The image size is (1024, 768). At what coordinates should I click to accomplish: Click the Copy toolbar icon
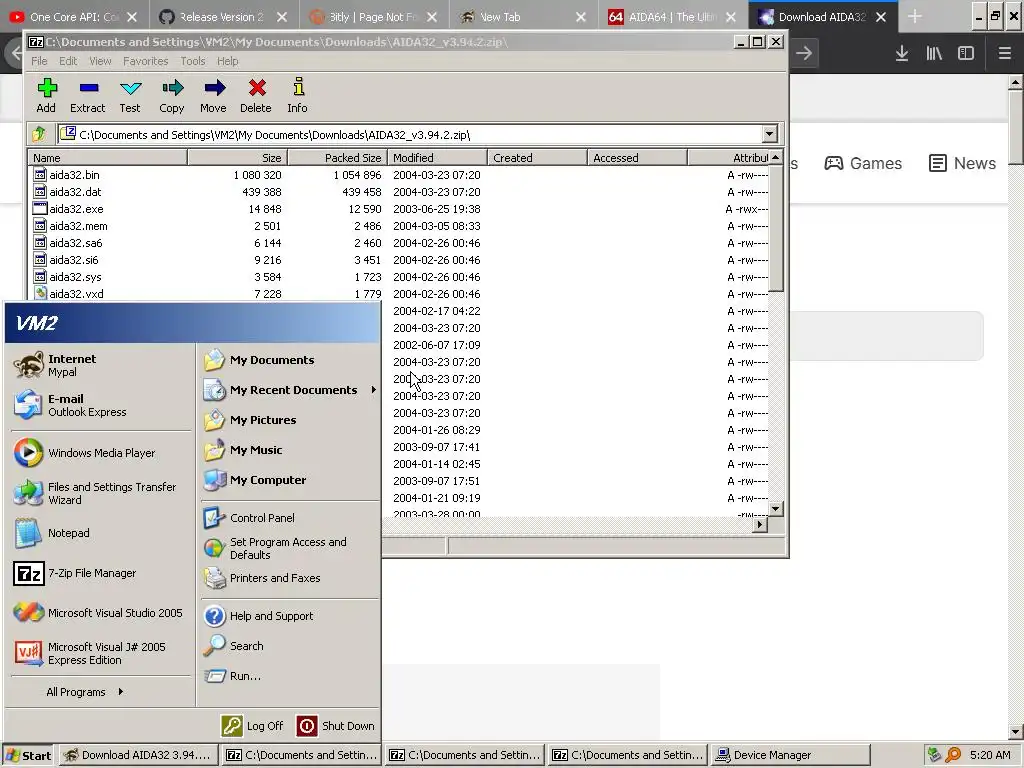pyautogui.click(x=172, y=95)
